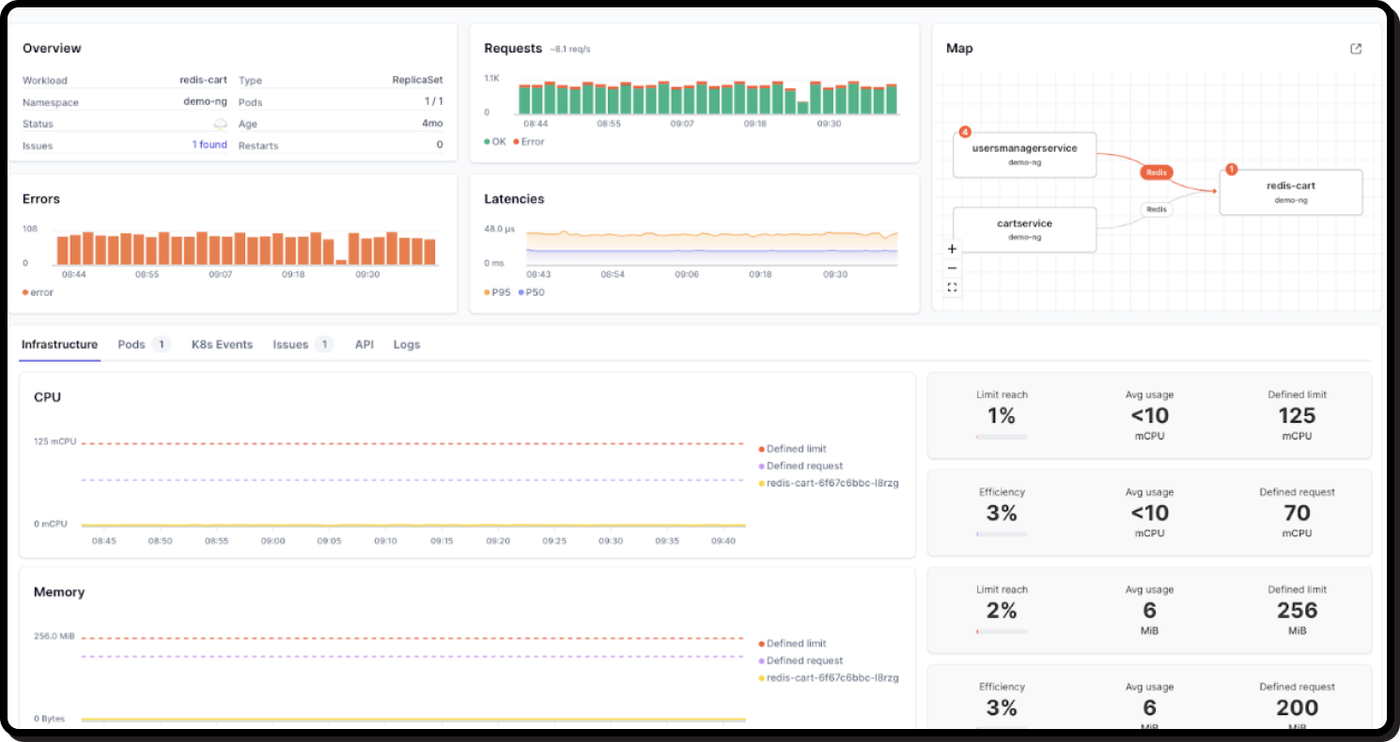Click the orange Redis edge label on map
Viewport: 1400px width, 742px height.
(1157, 172)
